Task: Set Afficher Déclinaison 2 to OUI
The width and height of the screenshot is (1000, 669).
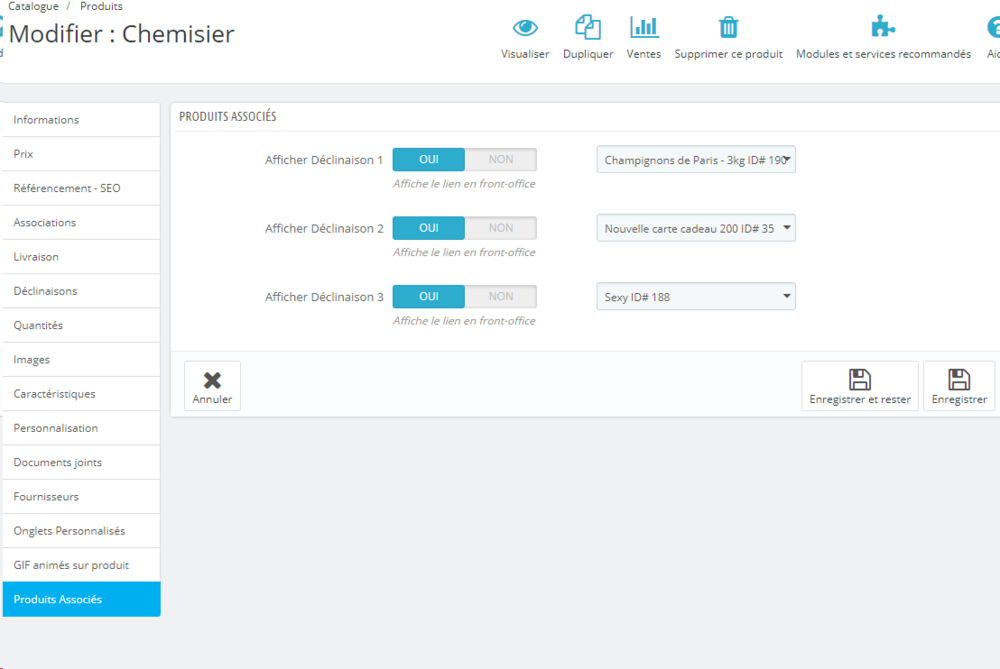Action: 429,228
